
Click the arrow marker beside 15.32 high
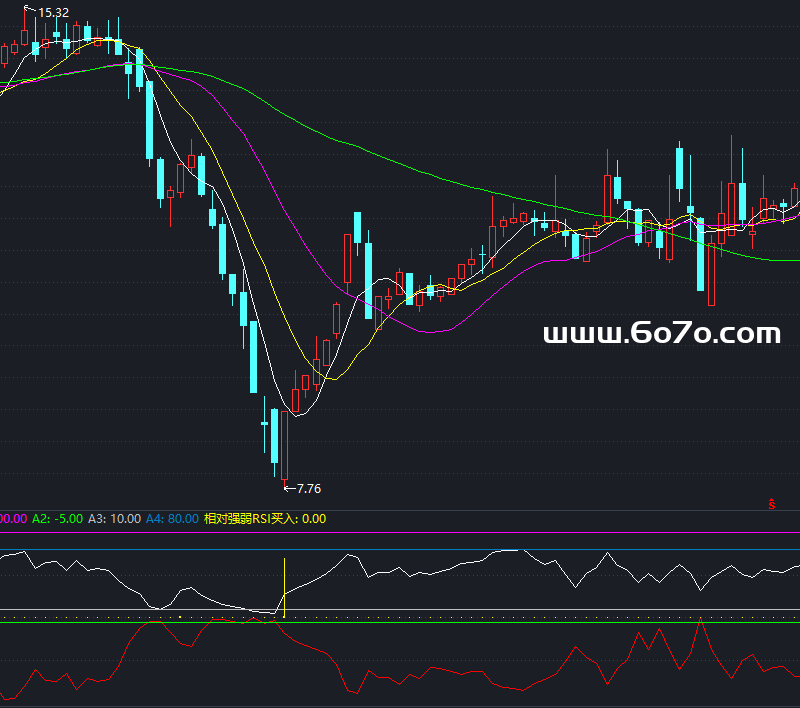(x=29, y=10)
